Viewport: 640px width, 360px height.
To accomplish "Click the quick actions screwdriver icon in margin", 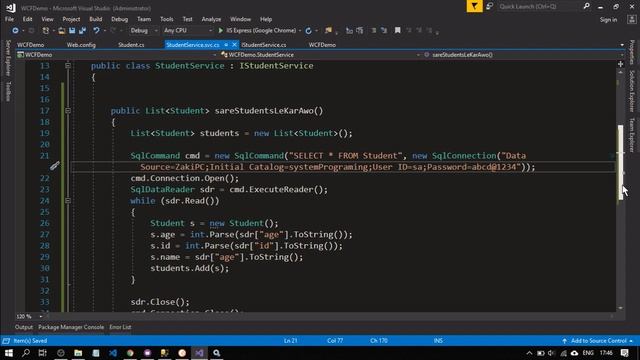I will pyautogui.click(x=55, y=165).
